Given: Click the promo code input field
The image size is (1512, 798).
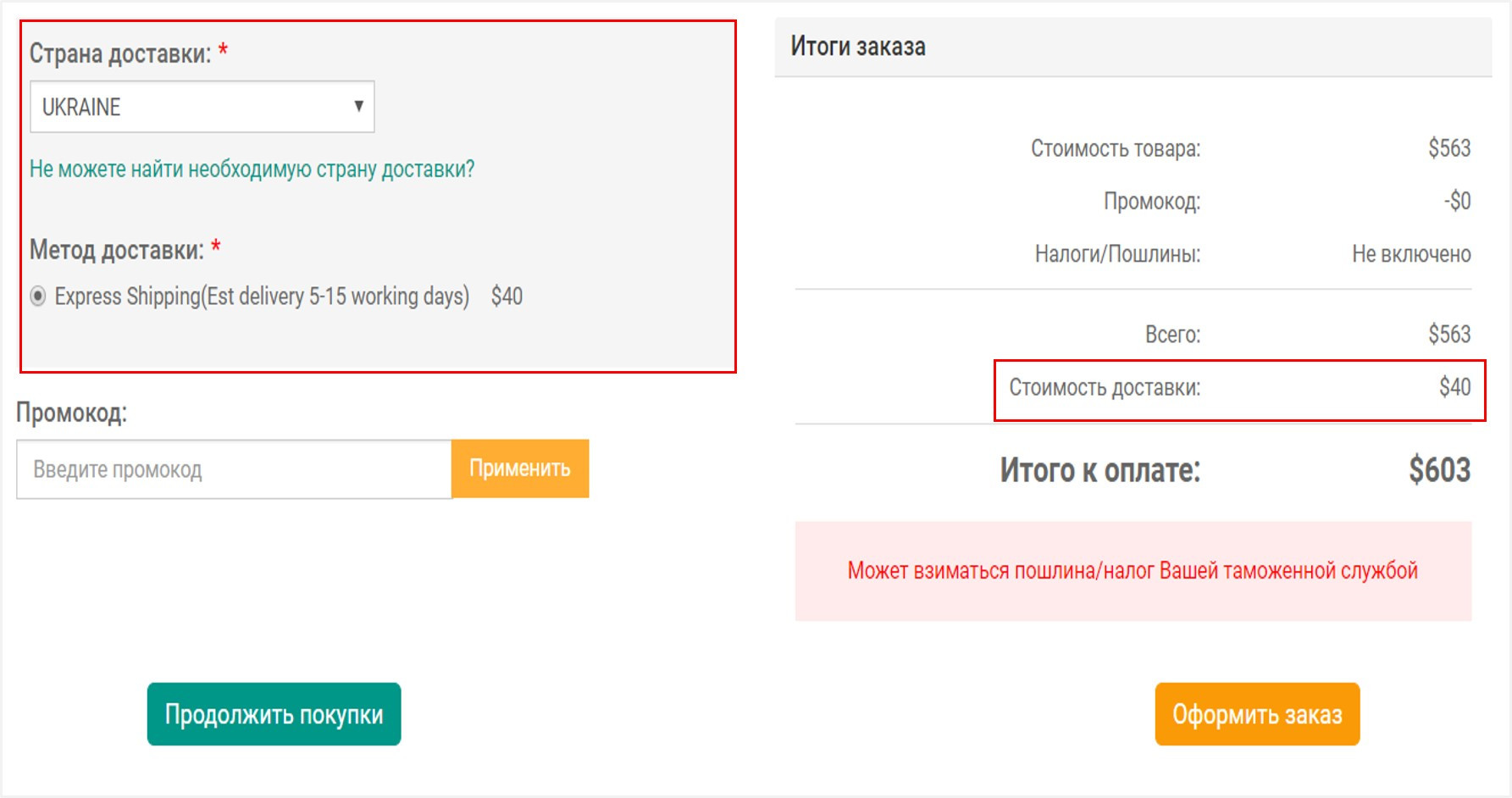Looking at the screenshot, I should point(234,469).
